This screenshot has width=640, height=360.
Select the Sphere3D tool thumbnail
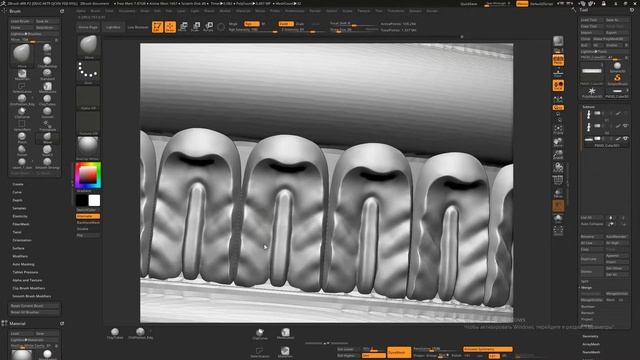[617, 67]
